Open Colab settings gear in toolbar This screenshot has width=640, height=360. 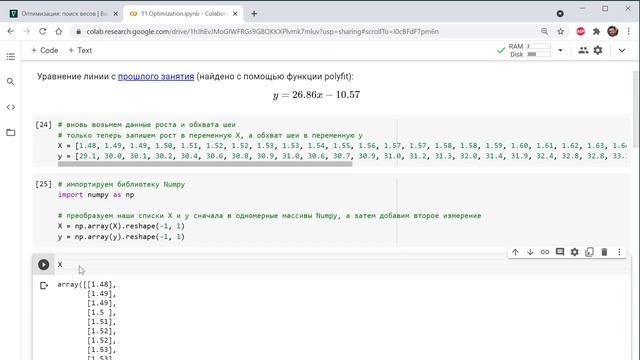(x=598, y=50)
